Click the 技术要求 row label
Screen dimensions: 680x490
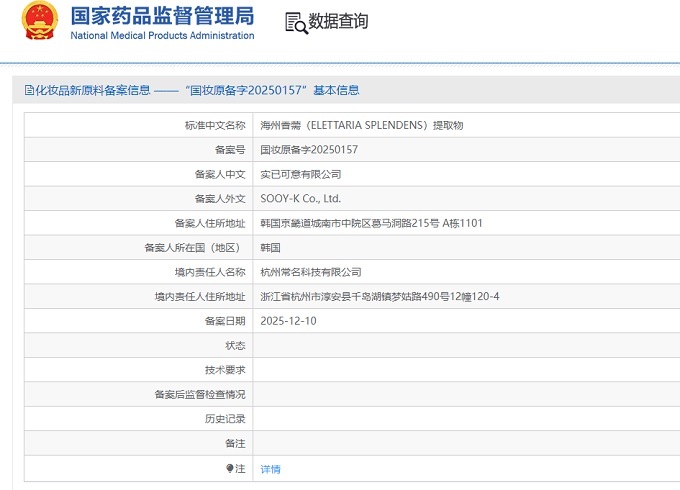point(225,370)
